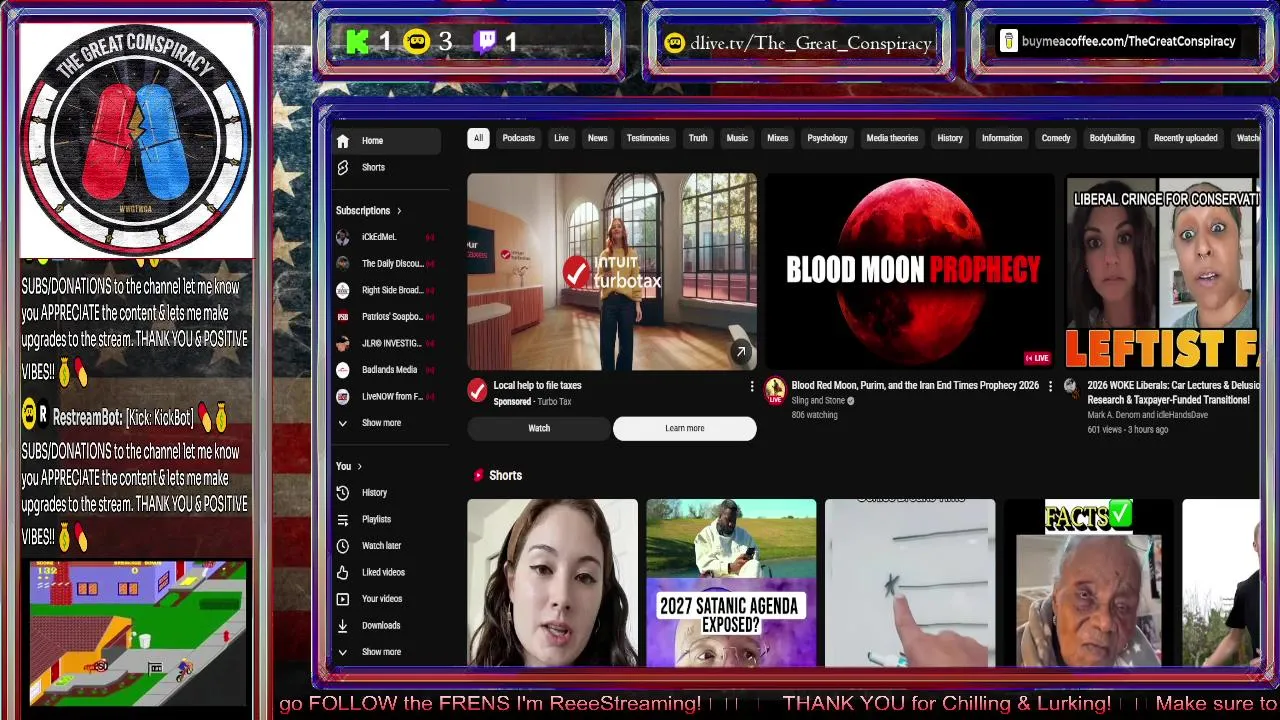Open the FACTS short thumbnail
1280x720 pixels.
[x=1089, y=583]
